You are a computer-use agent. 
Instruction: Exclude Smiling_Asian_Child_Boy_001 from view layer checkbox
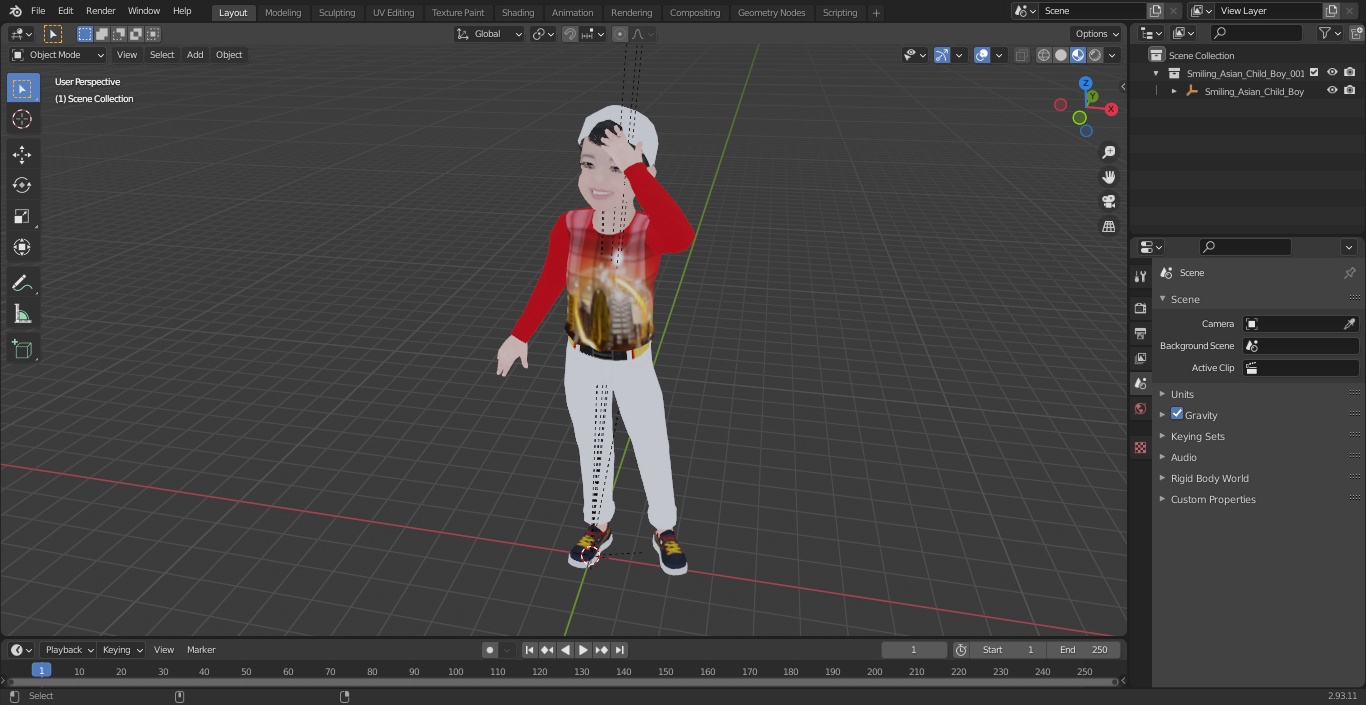tap(1314, 73)
